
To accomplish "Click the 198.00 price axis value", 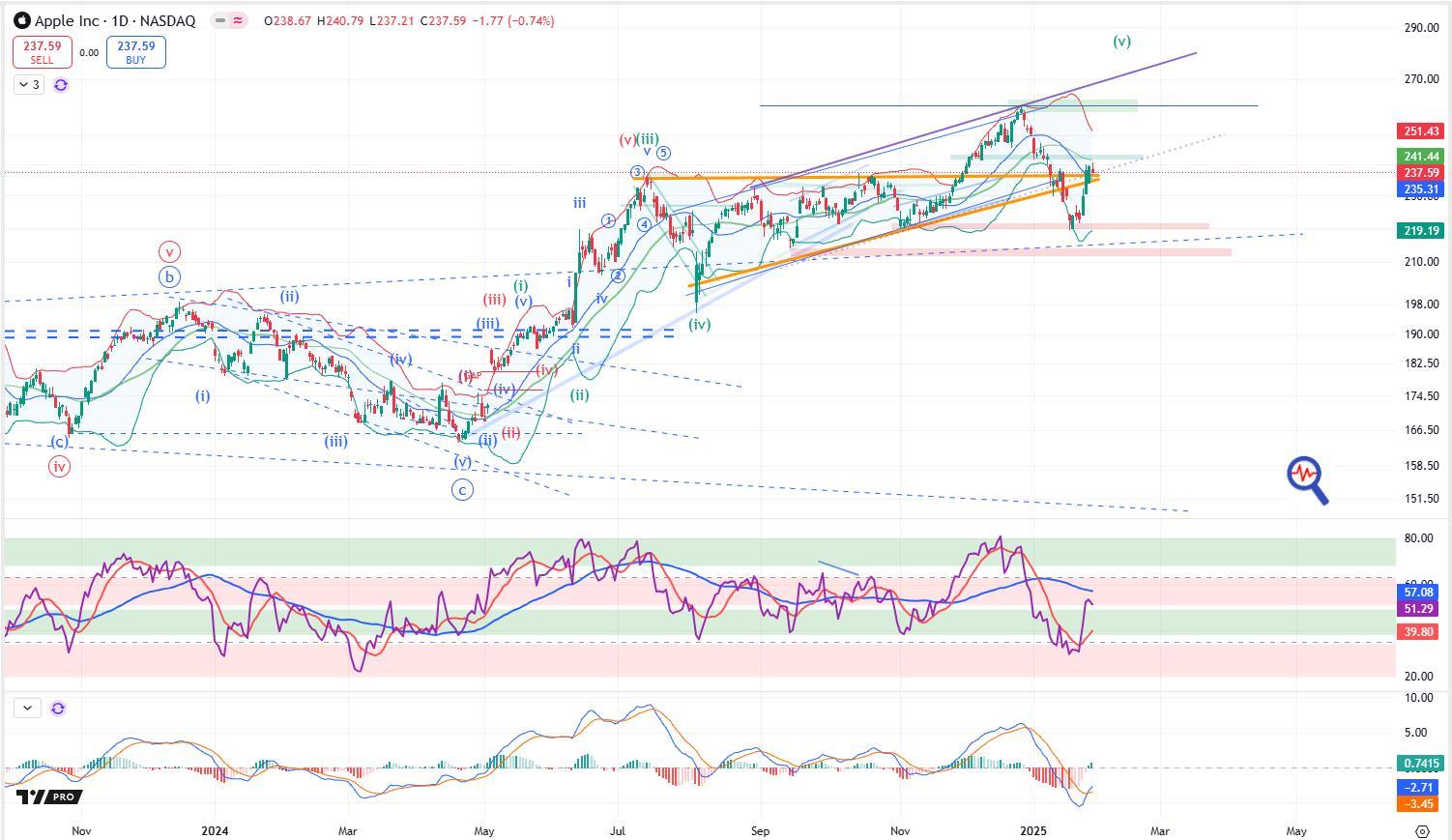I will click(1420, 304).
